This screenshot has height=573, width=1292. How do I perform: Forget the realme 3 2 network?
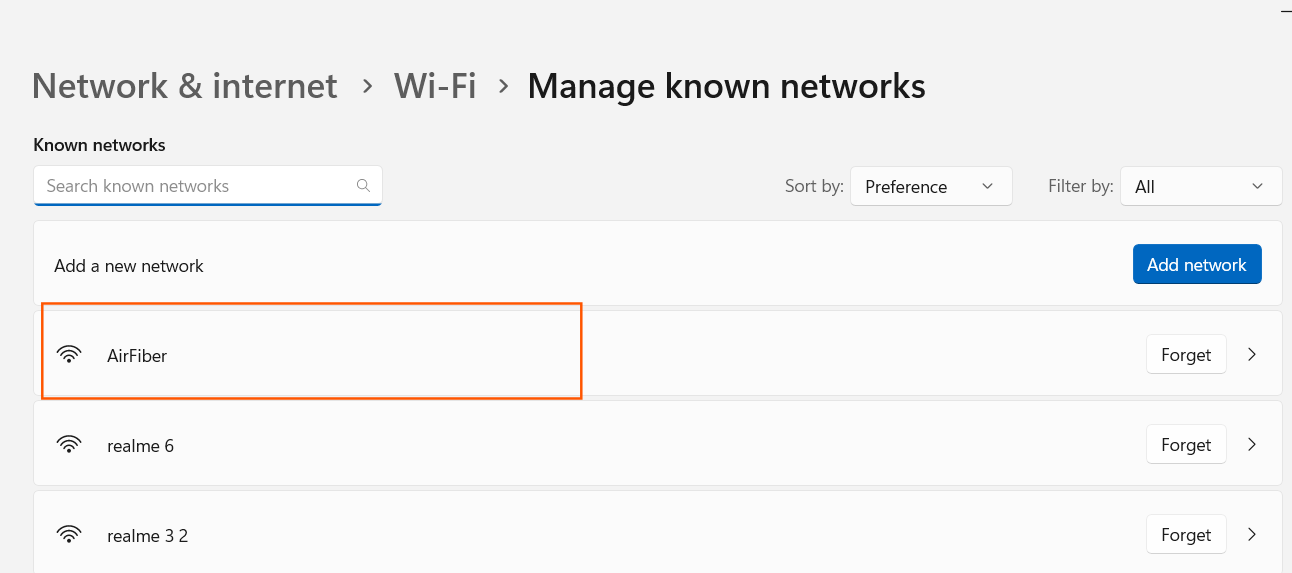pos(1186,534)
